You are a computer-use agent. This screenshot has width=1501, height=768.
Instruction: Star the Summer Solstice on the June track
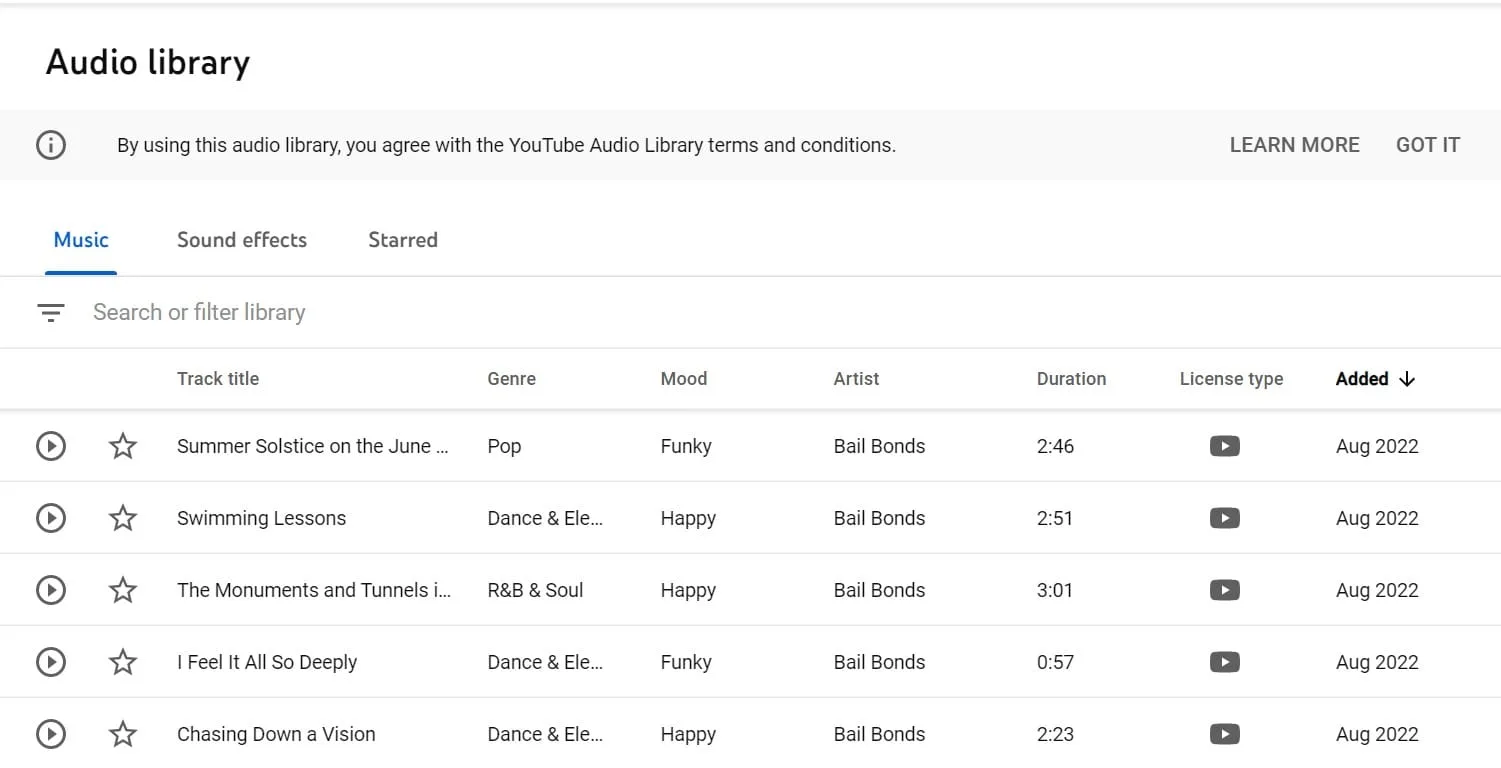(123, 446)
